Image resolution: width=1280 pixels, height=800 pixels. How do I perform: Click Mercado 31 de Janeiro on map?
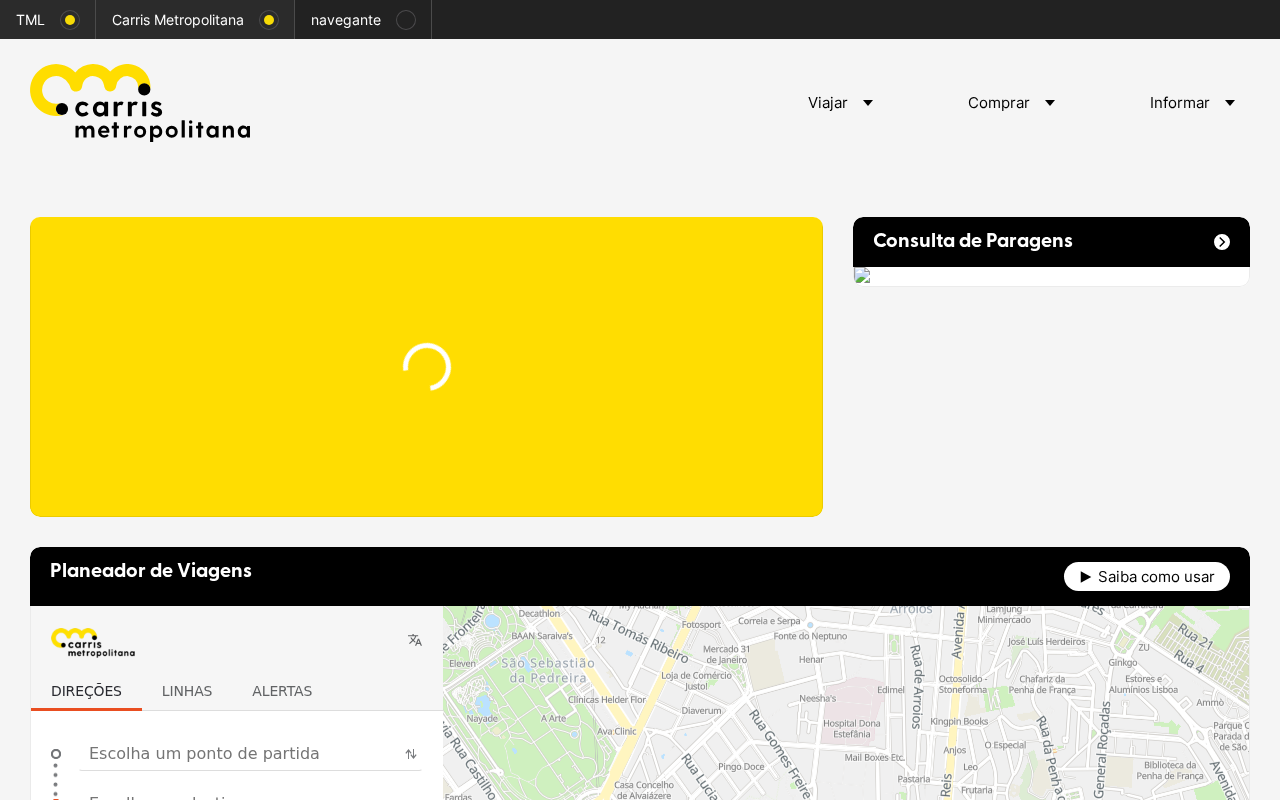coord(726,654)
